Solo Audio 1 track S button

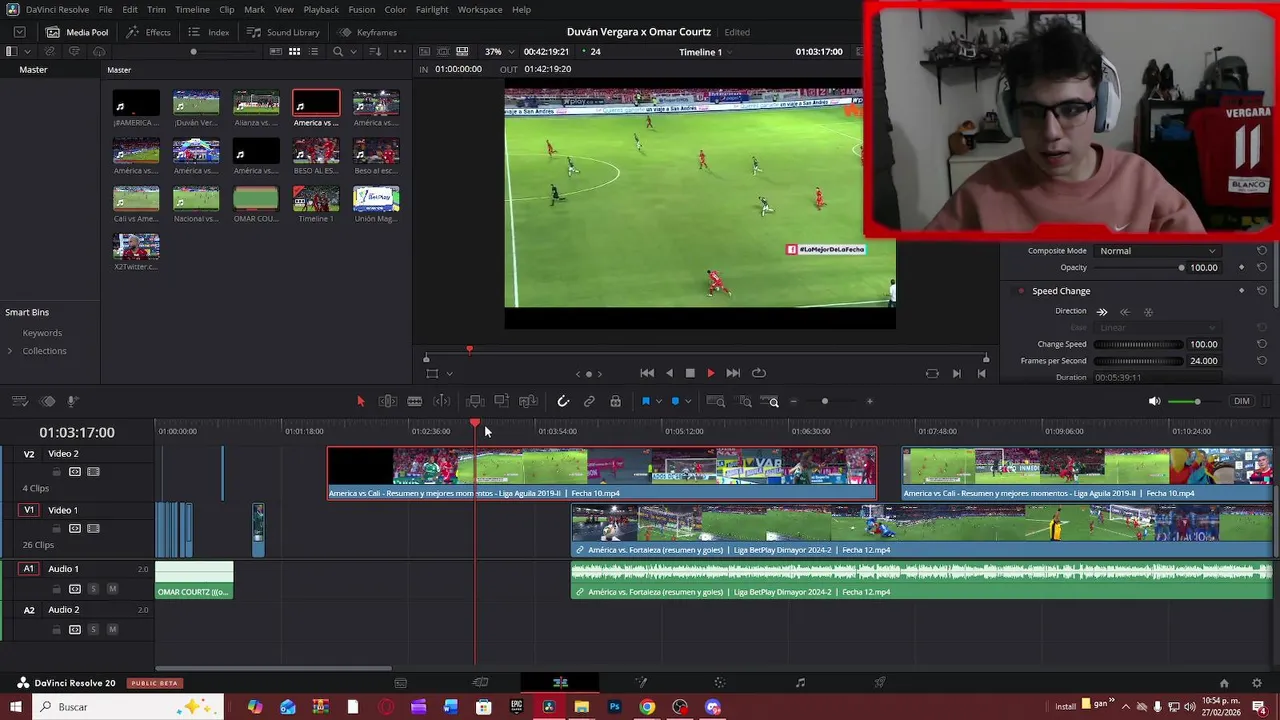tap(93, 589)
